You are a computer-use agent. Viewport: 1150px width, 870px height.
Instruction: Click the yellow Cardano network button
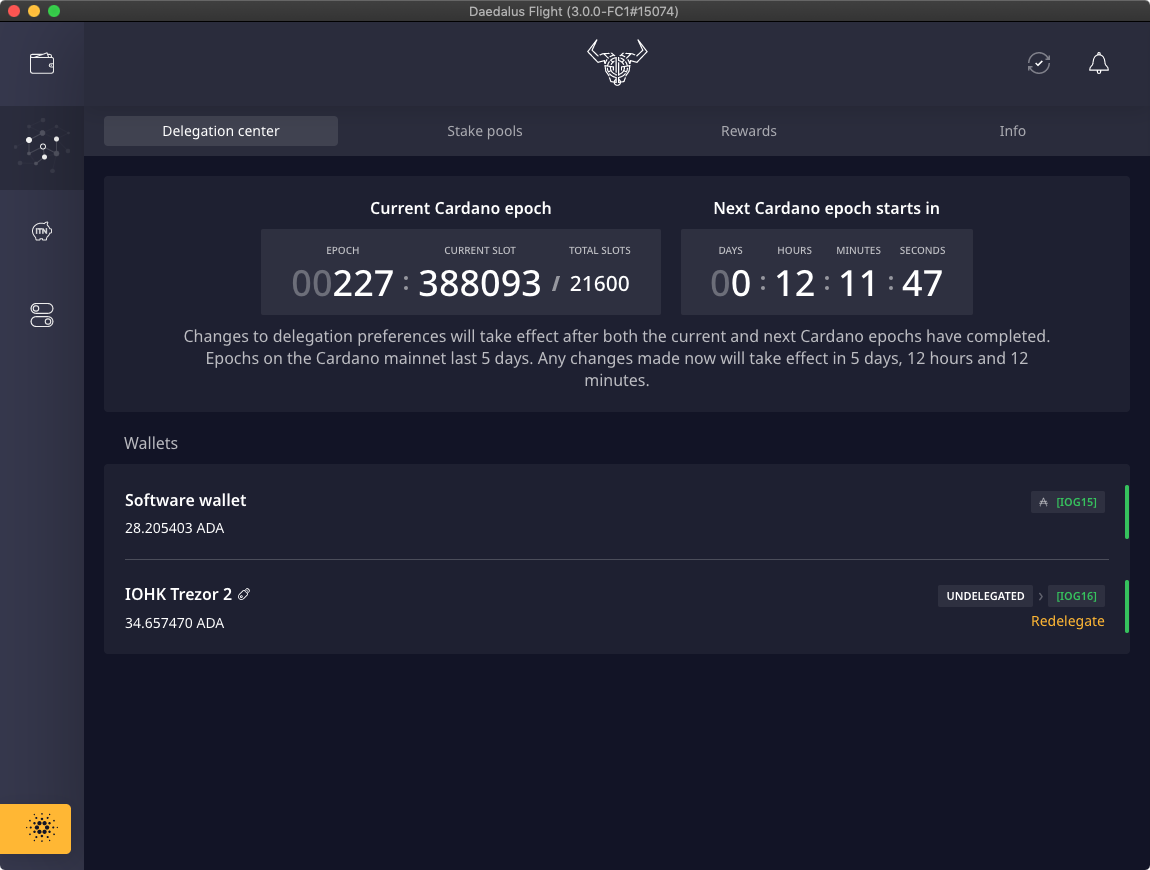pos(35,828)
